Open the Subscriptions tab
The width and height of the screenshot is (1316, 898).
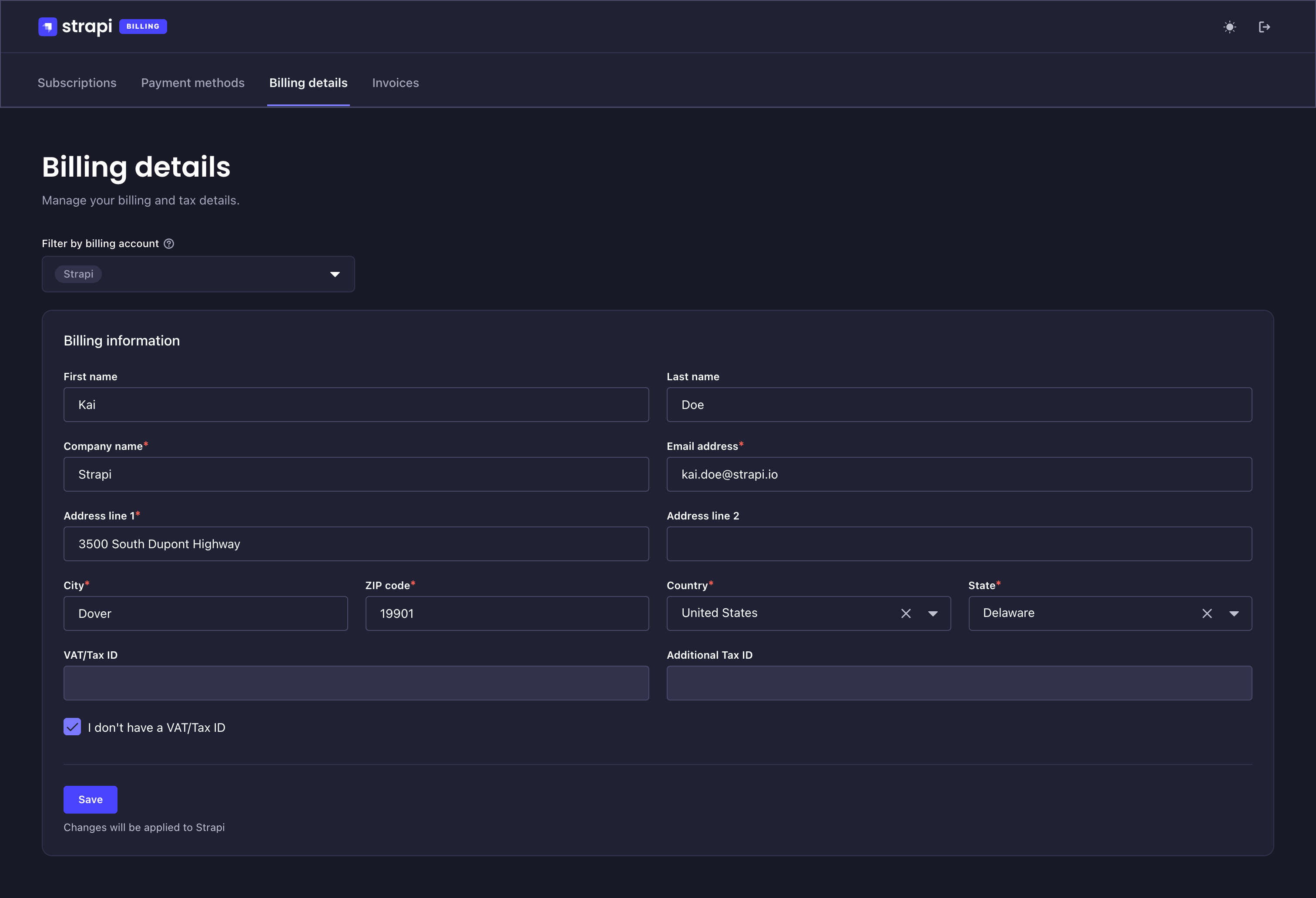pos(77,83)
